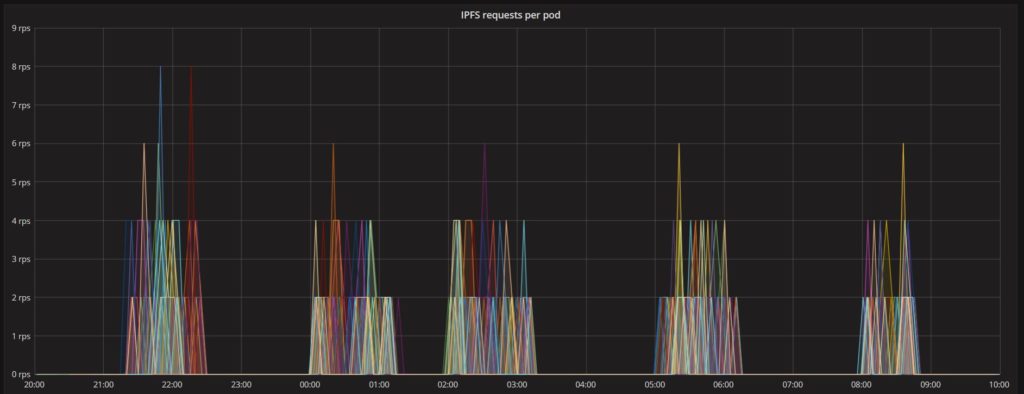This screenshot has width=1024, height=394.
Task: Click the 4 rps y-axis label
Action: click(21, 221)
